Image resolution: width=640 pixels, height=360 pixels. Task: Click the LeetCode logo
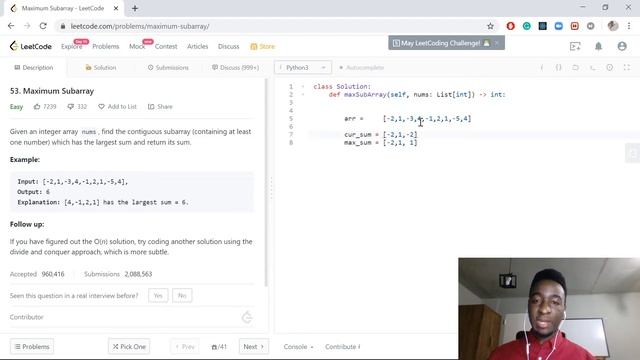(31, 46)
